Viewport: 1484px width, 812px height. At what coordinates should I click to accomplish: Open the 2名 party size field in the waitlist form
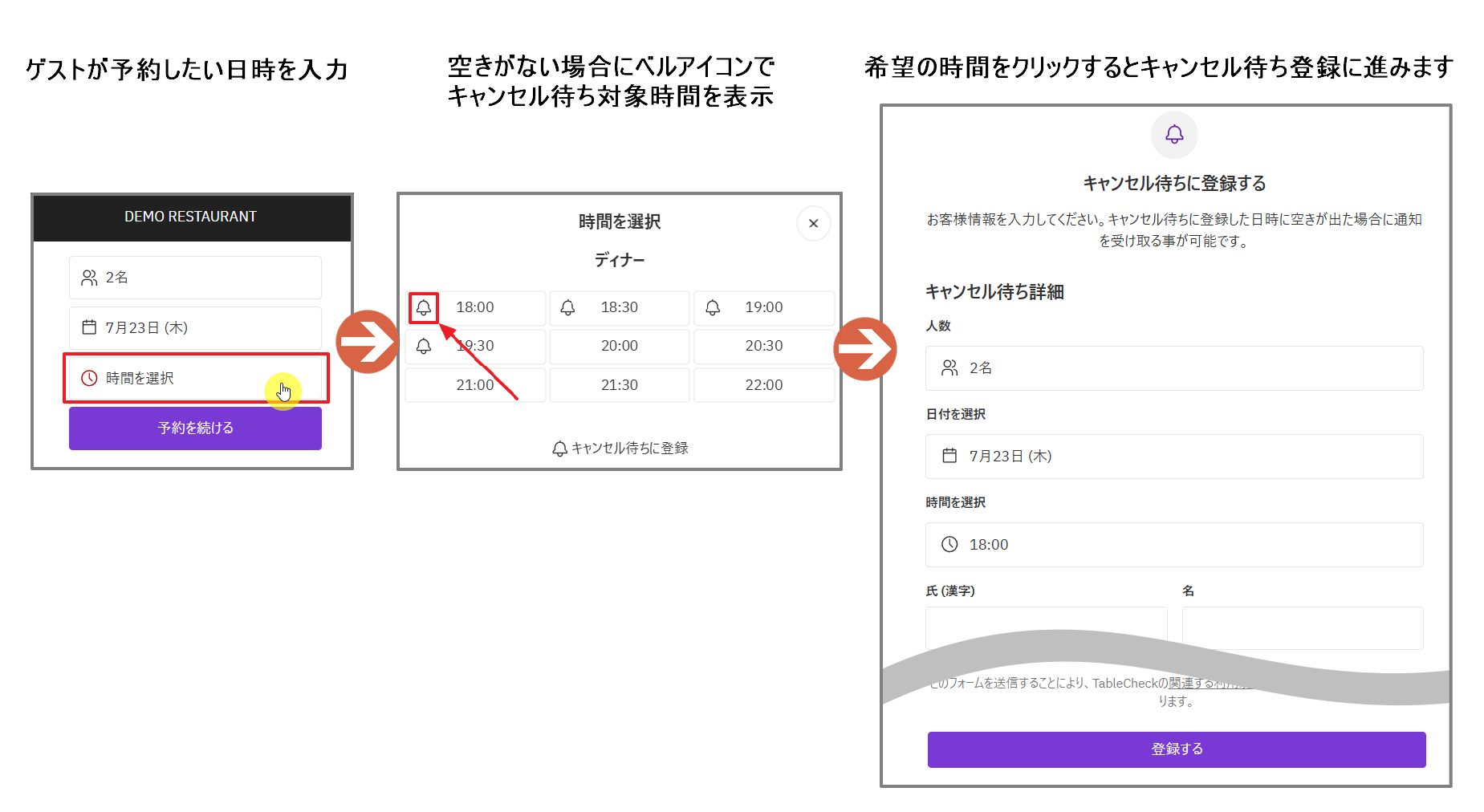point(1174,368)
